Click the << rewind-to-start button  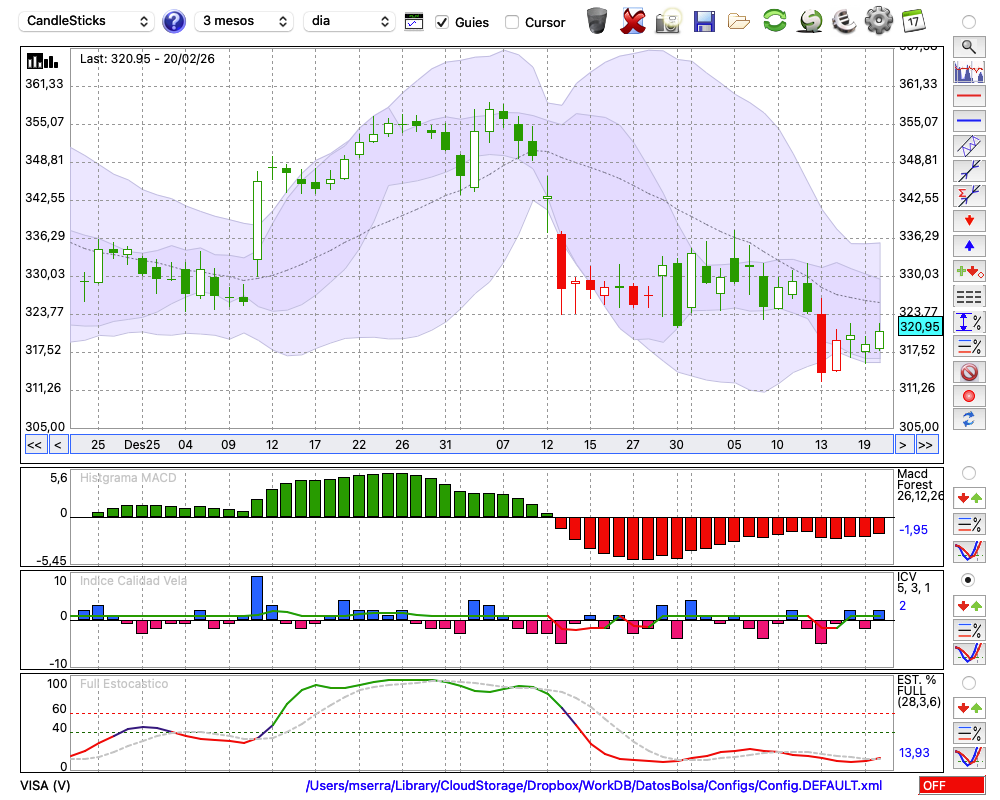point(34,445)
